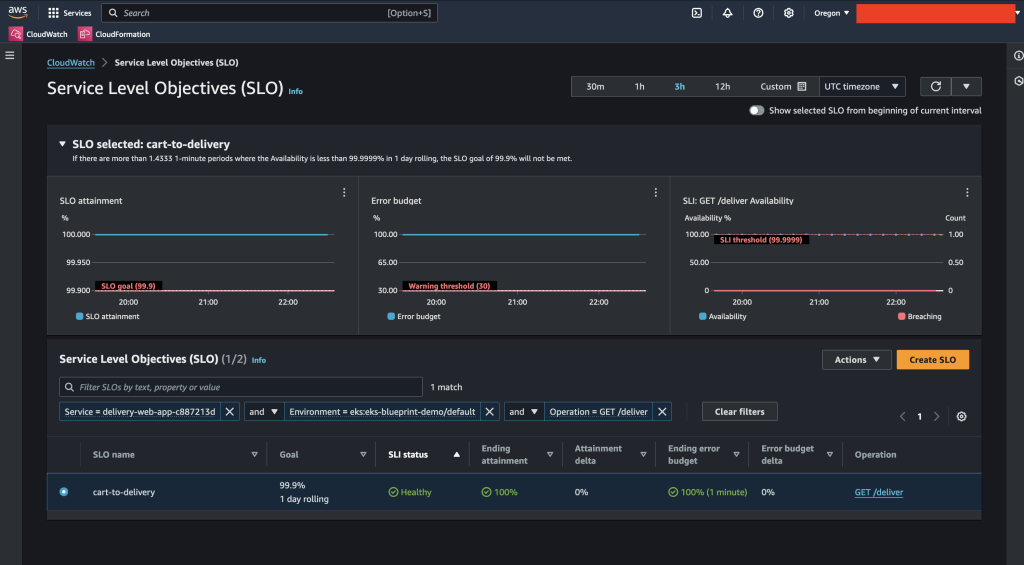
Task: Open table preferences gear icon
Action: point(961,417)
